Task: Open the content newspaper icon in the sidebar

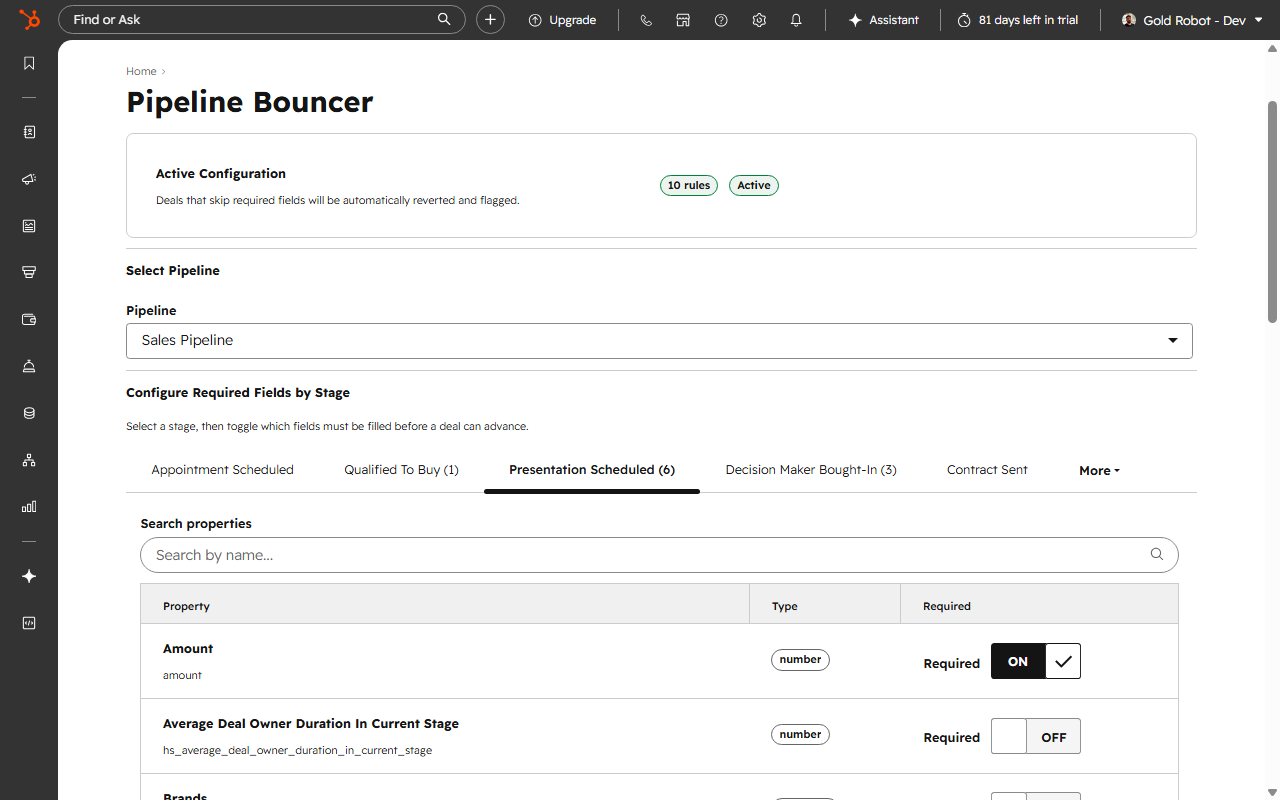Action: click(29, 226)
